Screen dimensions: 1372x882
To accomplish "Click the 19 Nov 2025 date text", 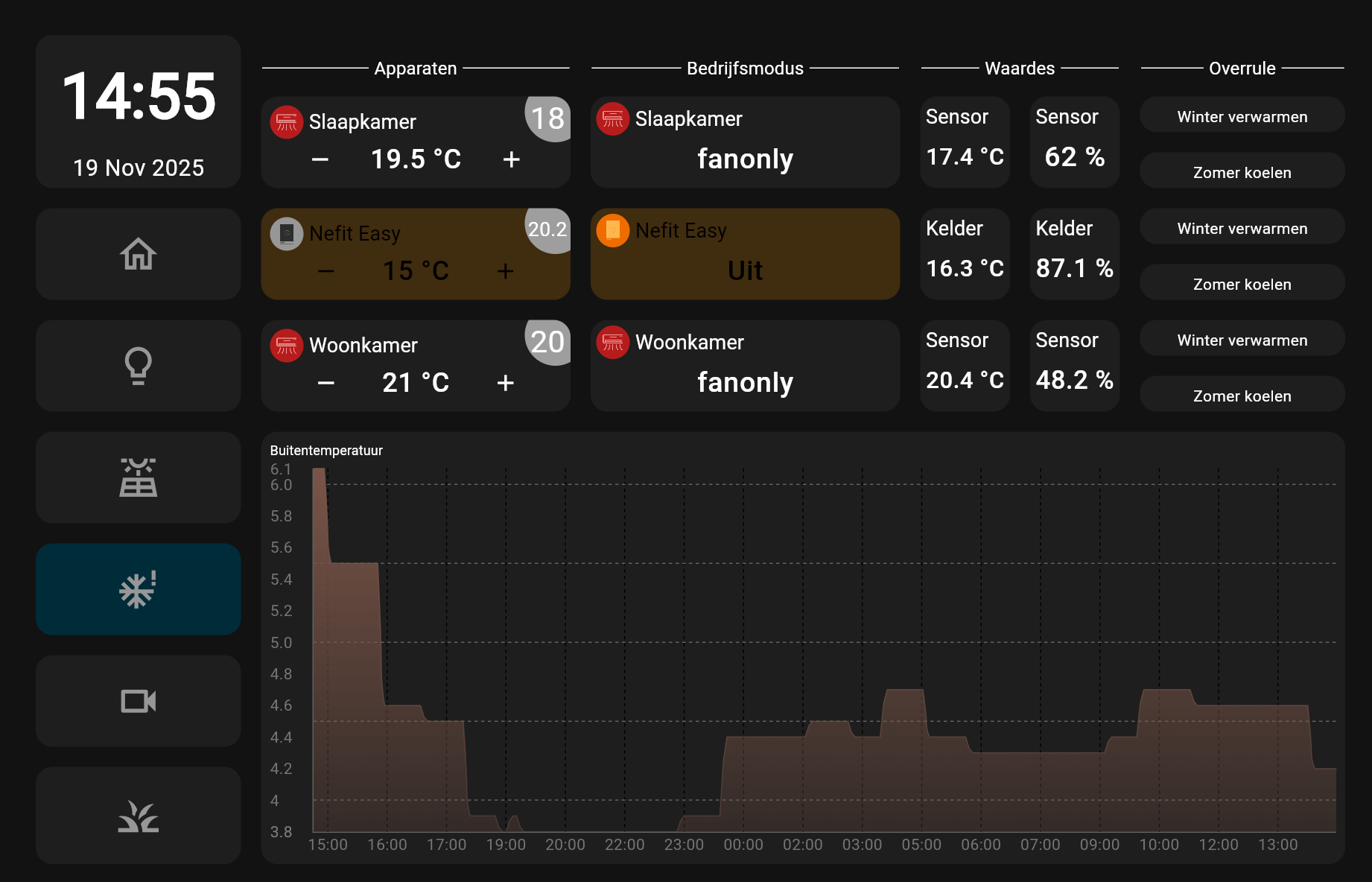I will click(x=139, y=168).
